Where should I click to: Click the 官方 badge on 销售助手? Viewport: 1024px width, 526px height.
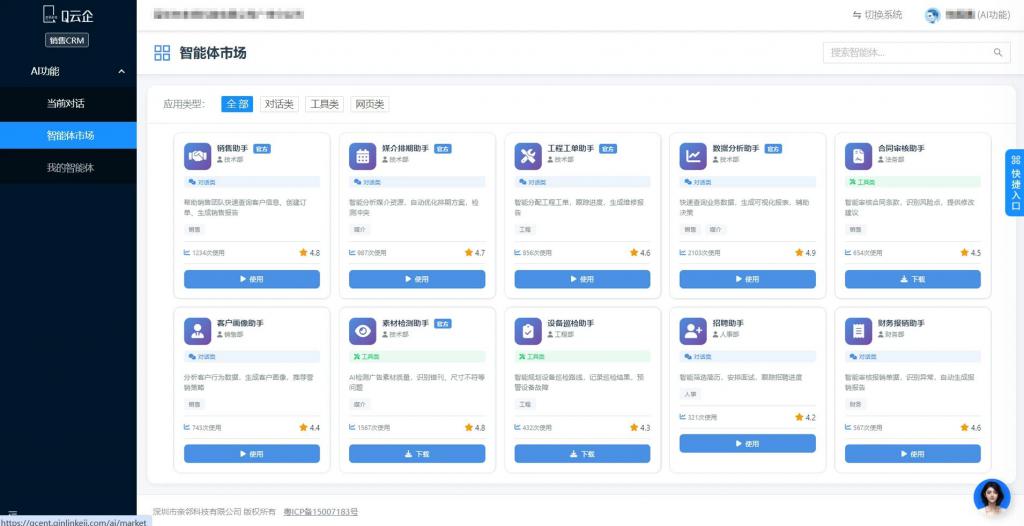click(x=262, y=149)
